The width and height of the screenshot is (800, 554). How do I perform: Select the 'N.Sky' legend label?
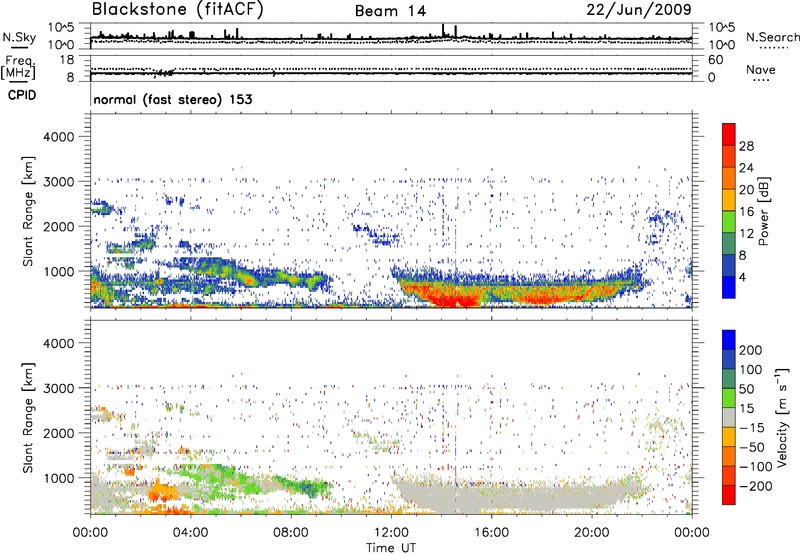point(19,37)
